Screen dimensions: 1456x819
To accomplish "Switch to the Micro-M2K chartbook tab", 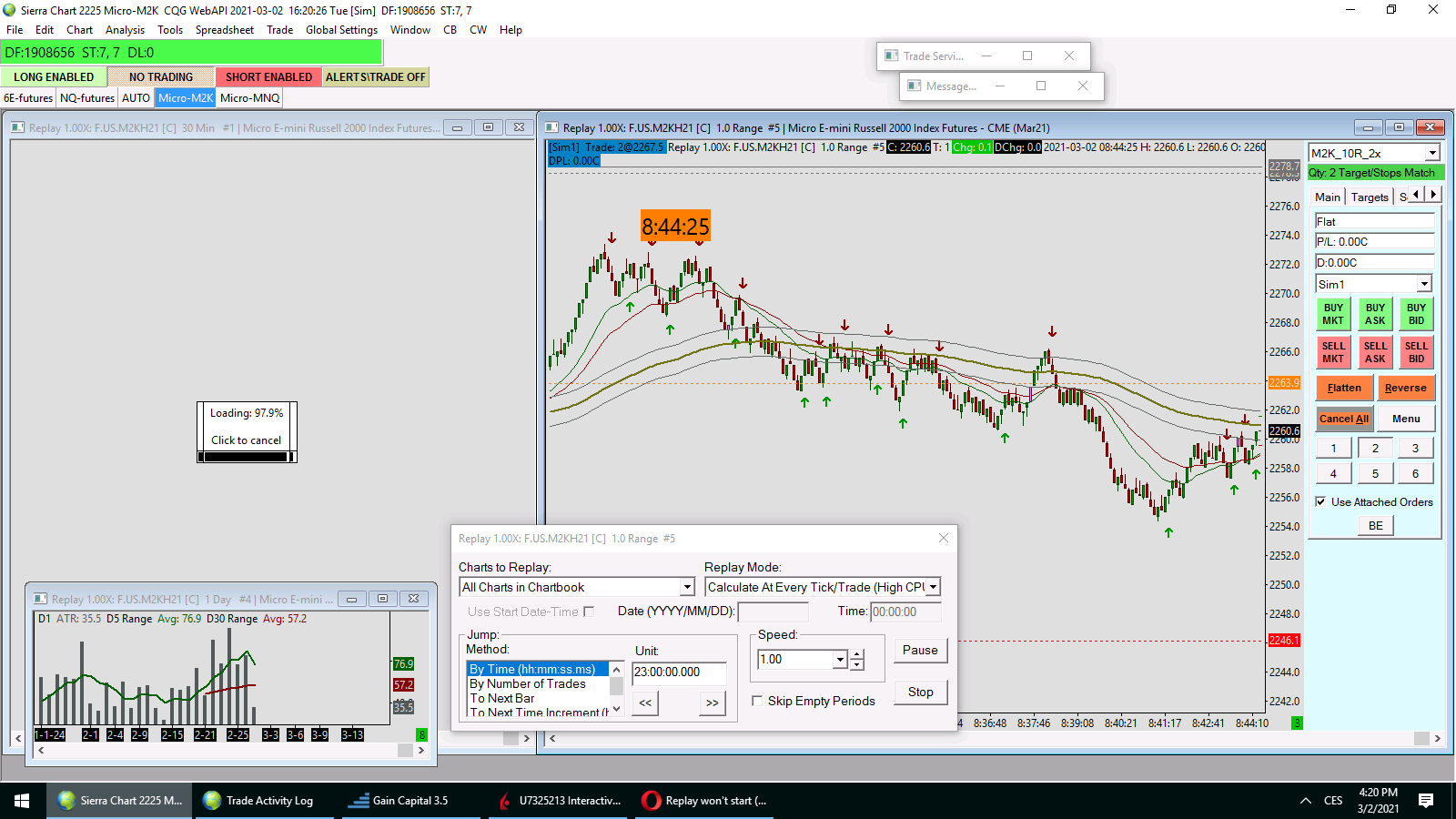I will click(186, 98).
